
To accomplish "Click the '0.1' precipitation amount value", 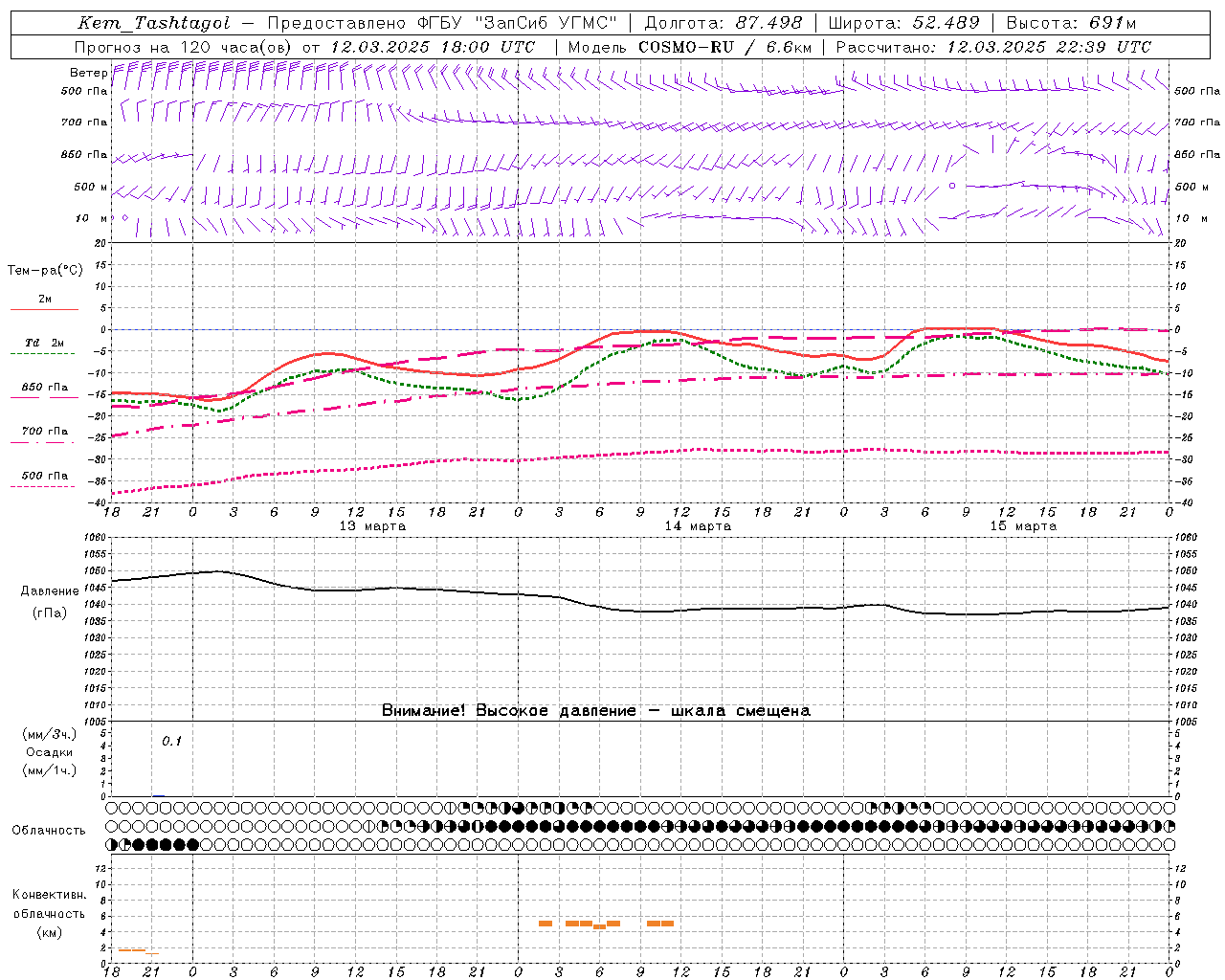I will tap(171, 741).
